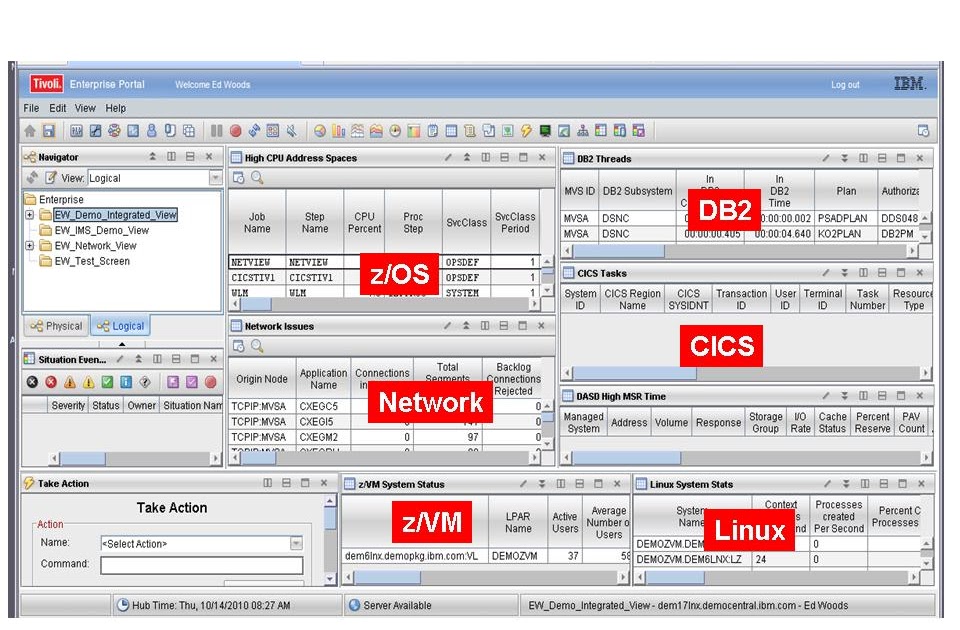Open the green Terminal view icon
The width and height of the screenshot is (960, 630).
(x=545, y=131)
